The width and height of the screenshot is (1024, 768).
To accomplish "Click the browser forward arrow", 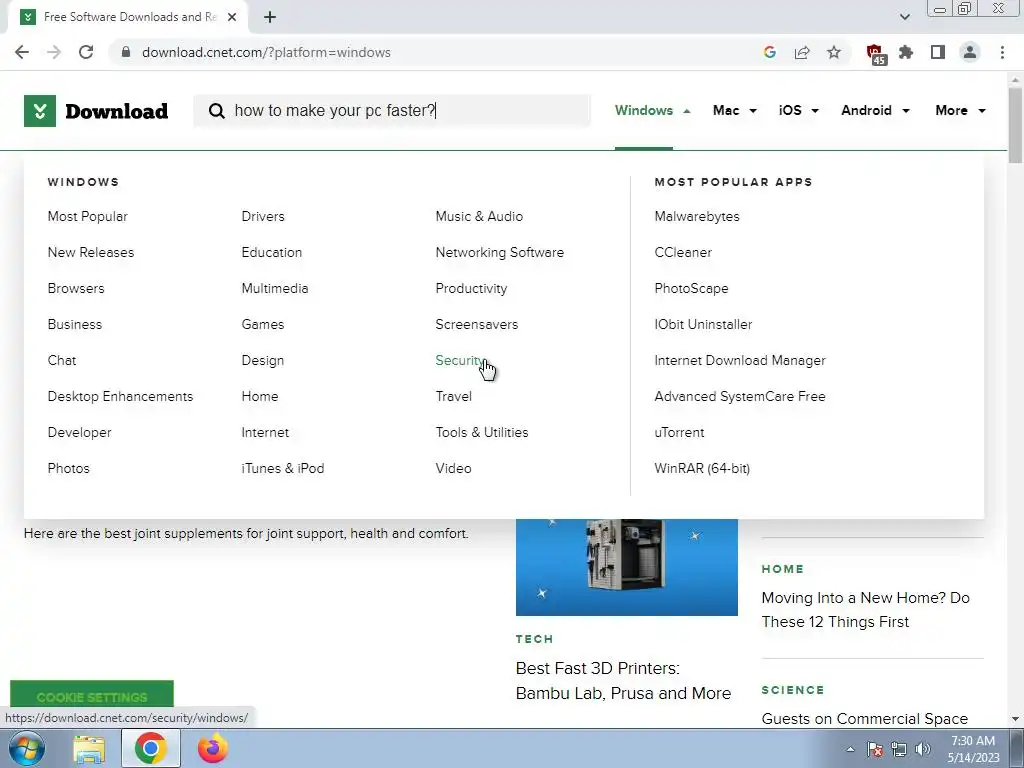I will pyautogui.click(x=54, y=52).
